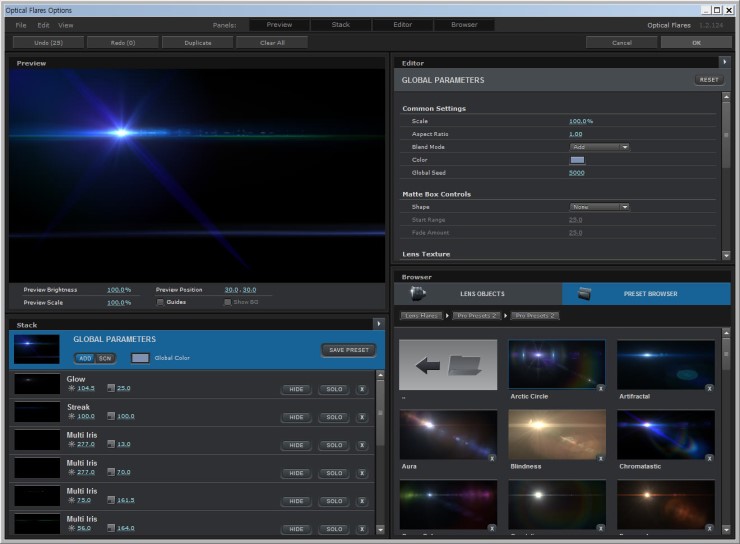Image resolution: width=740 pixels, height=544 pixels.
Task: Toggle the SCN blend mode in Global Parameters
Action: 105,358
